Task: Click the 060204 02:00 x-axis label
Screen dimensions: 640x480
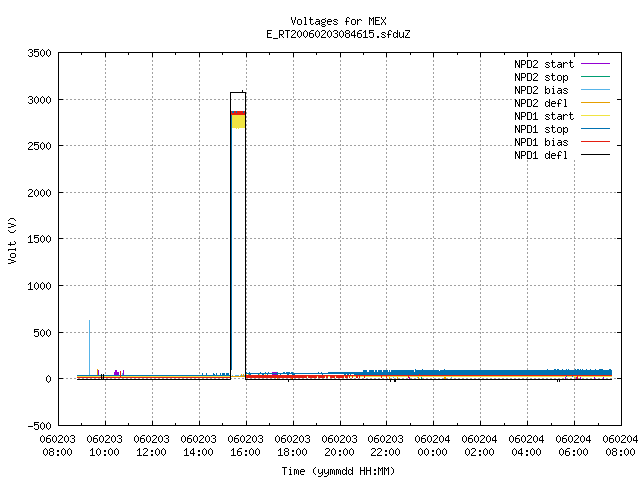Action: coord(479,446)
